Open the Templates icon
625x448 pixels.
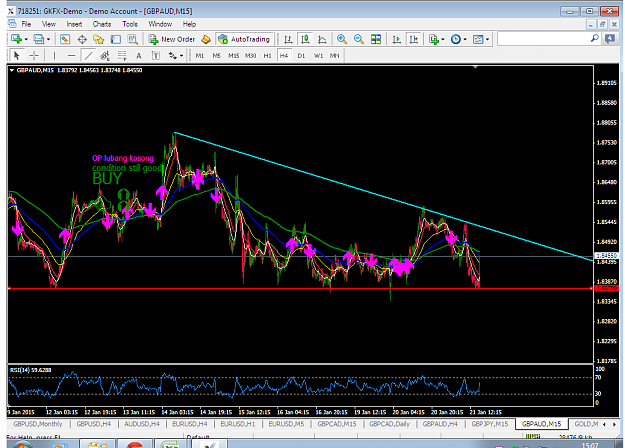(478, 39)
